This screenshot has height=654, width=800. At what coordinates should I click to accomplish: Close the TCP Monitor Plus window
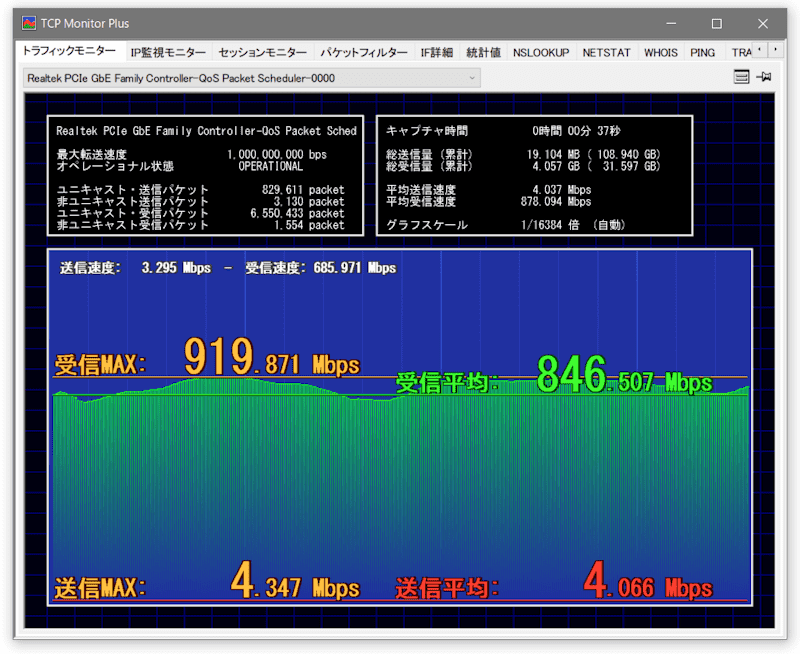coord(763,23)
